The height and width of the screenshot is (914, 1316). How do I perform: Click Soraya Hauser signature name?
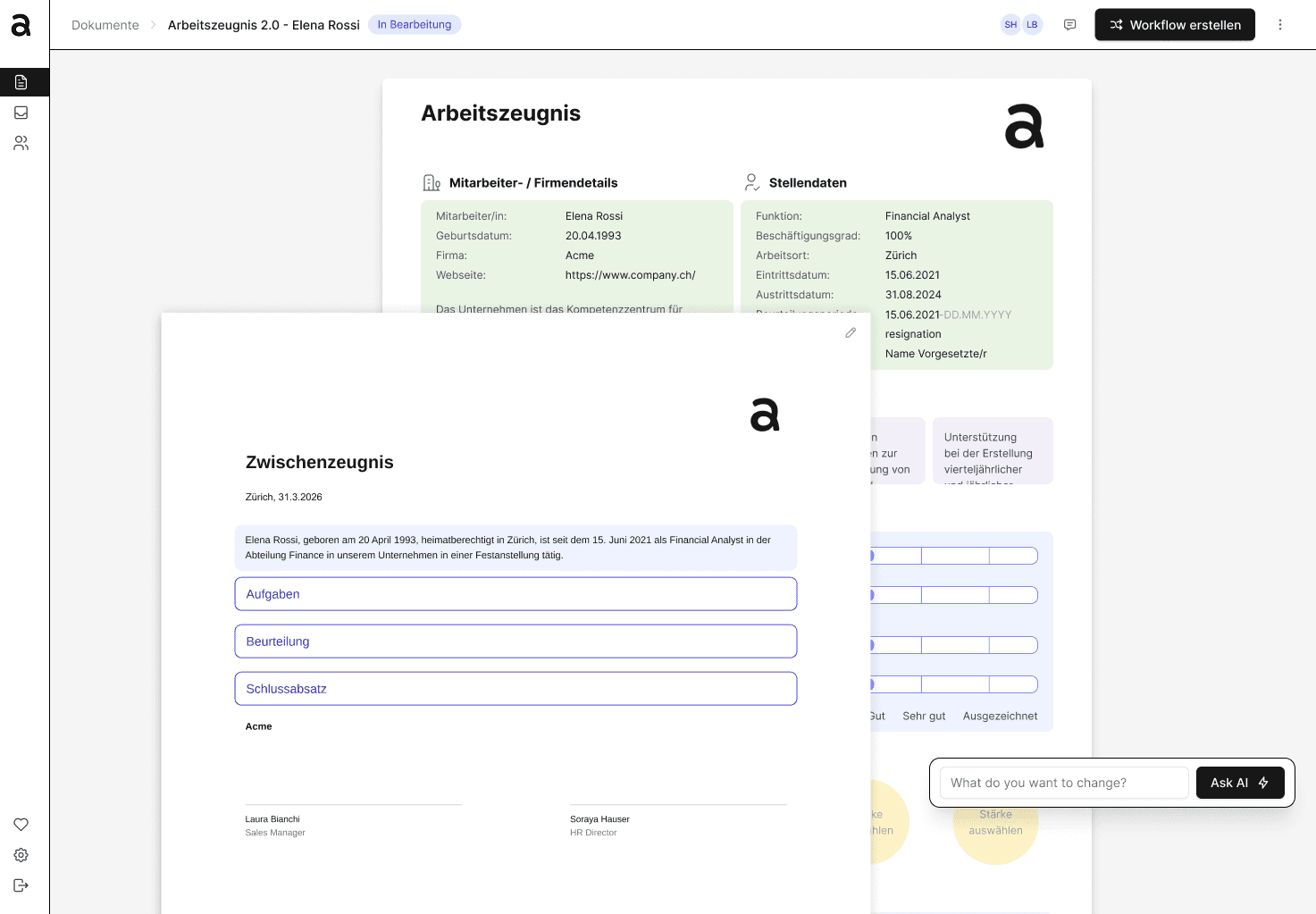click(599, 819)
